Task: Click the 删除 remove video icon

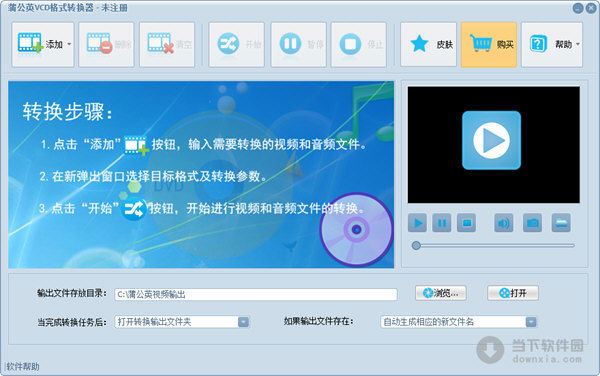Action: [99, 43]
